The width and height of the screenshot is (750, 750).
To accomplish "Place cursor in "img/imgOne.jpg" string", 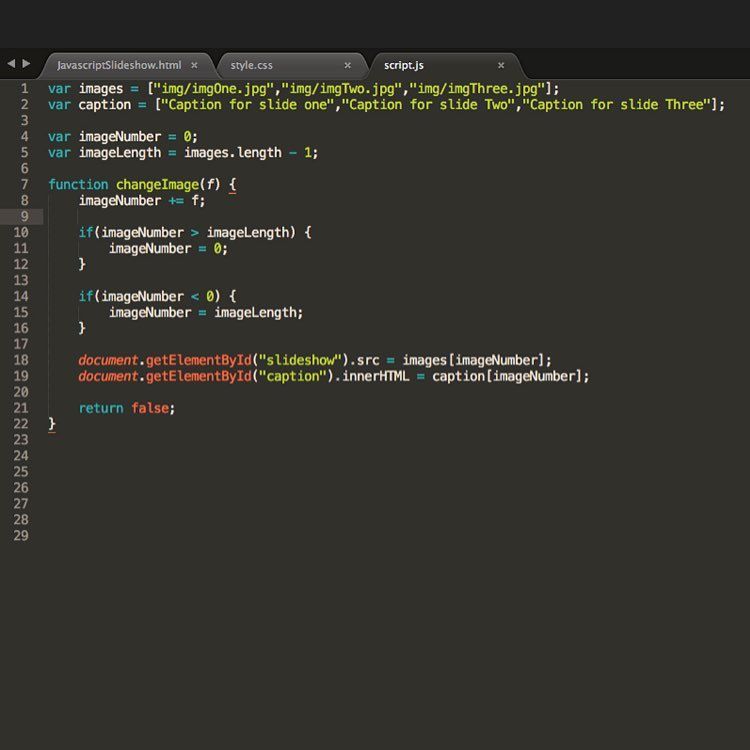I will (214, 88).
